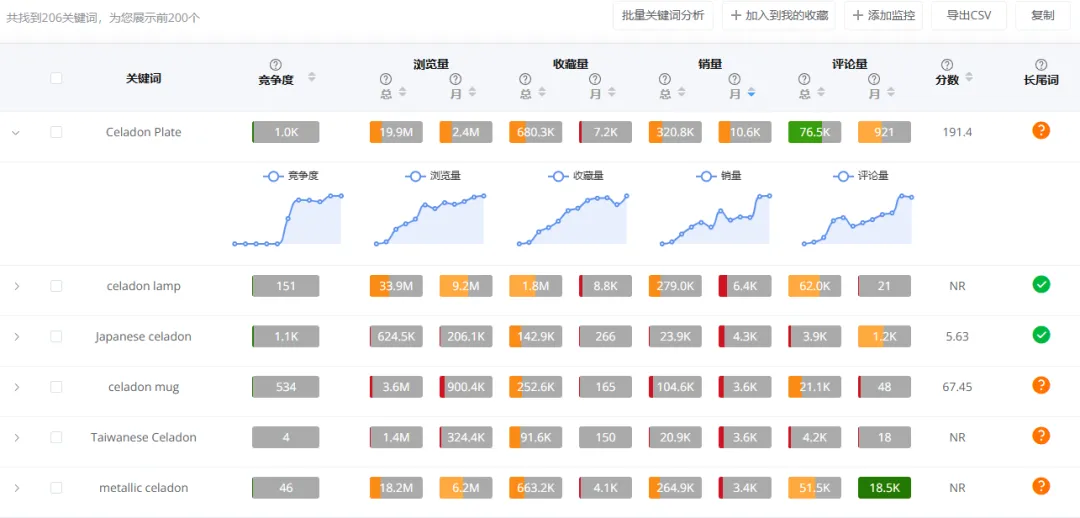Screen dimensions: 1080x518
Task: Click 加入到我的收藏 button
Action: point(779,16)
